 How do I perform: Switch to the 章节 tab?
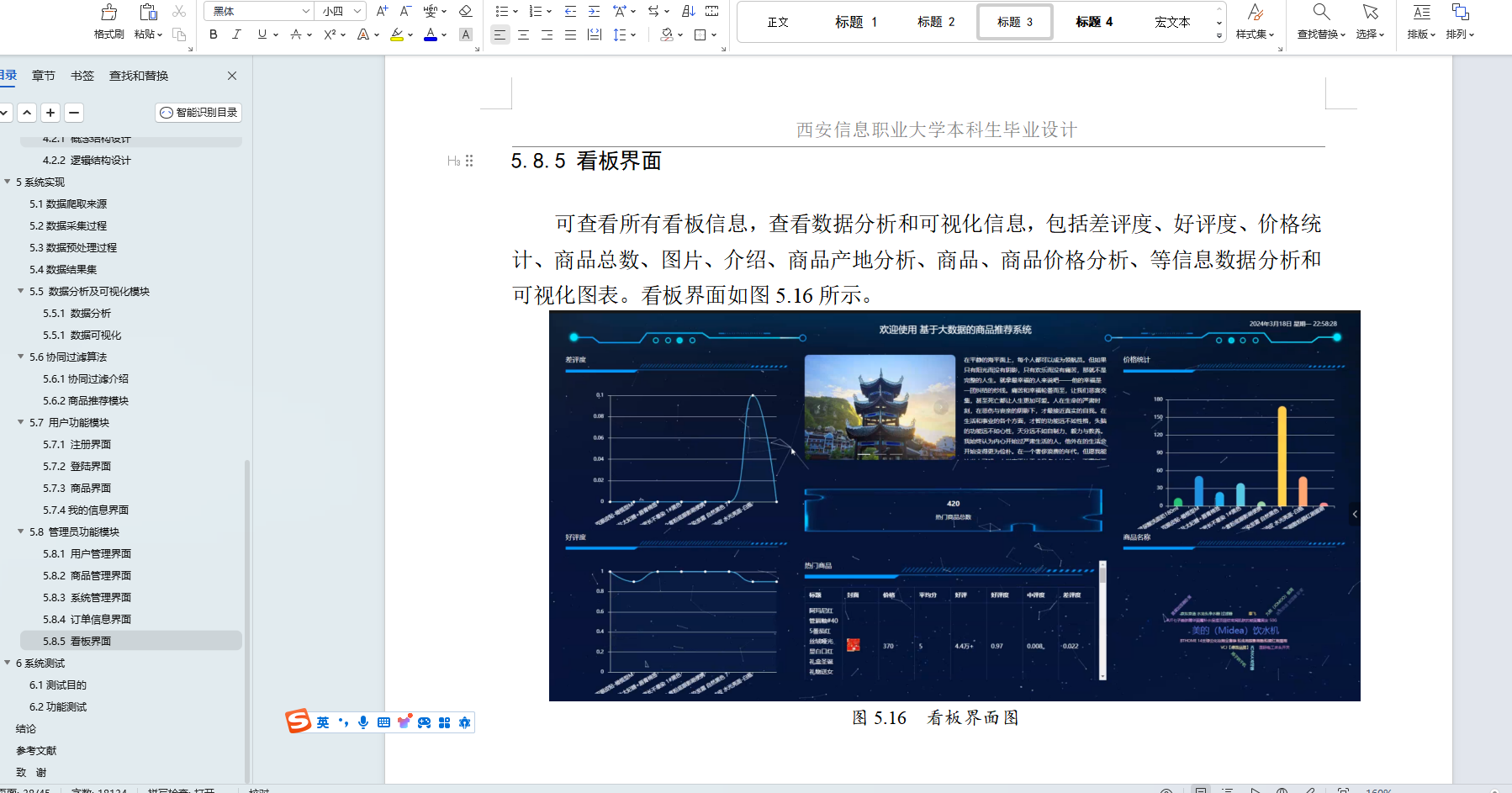43,75
